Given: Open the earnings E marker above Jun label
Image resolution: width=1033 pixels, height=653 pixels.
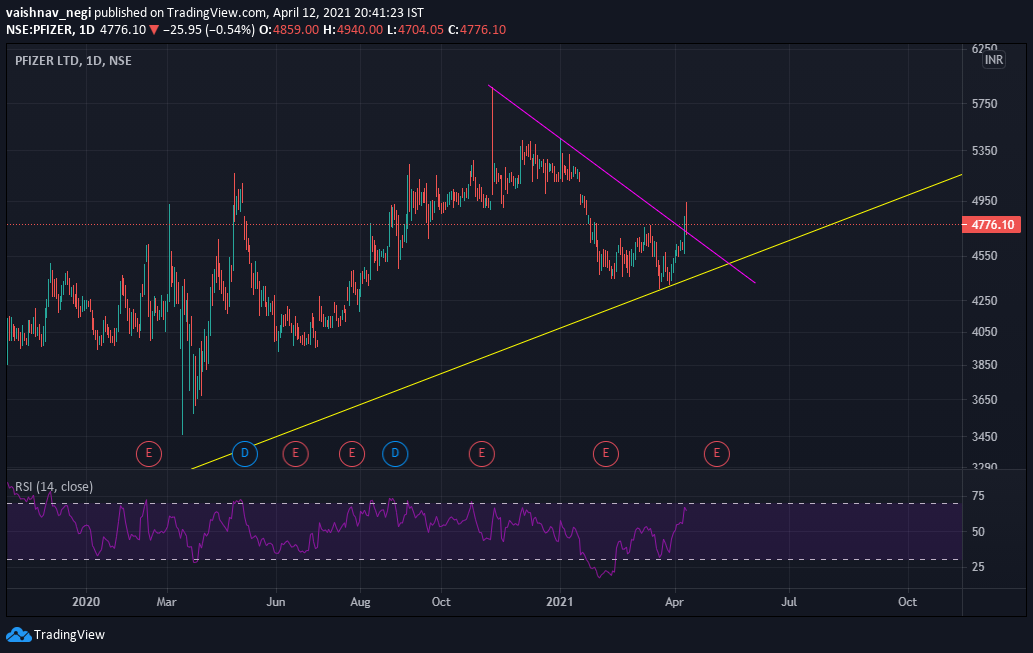Looking at the screenshot, I should click(295, 453).
